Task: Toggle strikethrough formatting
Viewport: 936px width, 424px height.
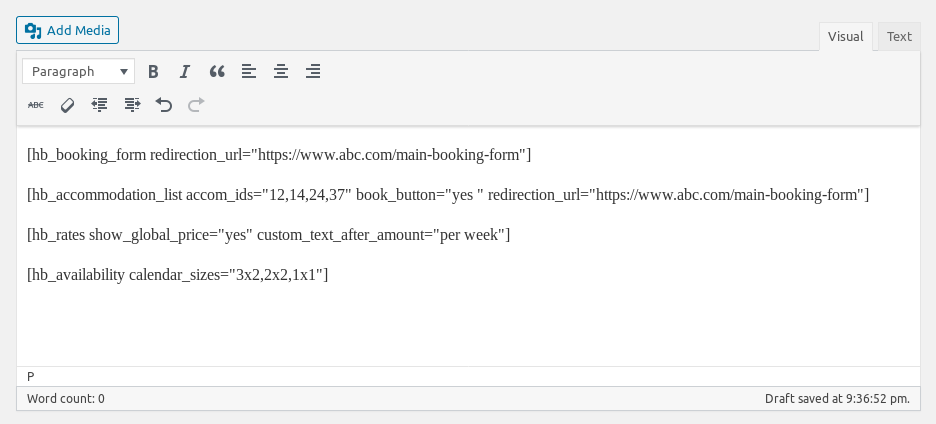Action: coord(36,104)
